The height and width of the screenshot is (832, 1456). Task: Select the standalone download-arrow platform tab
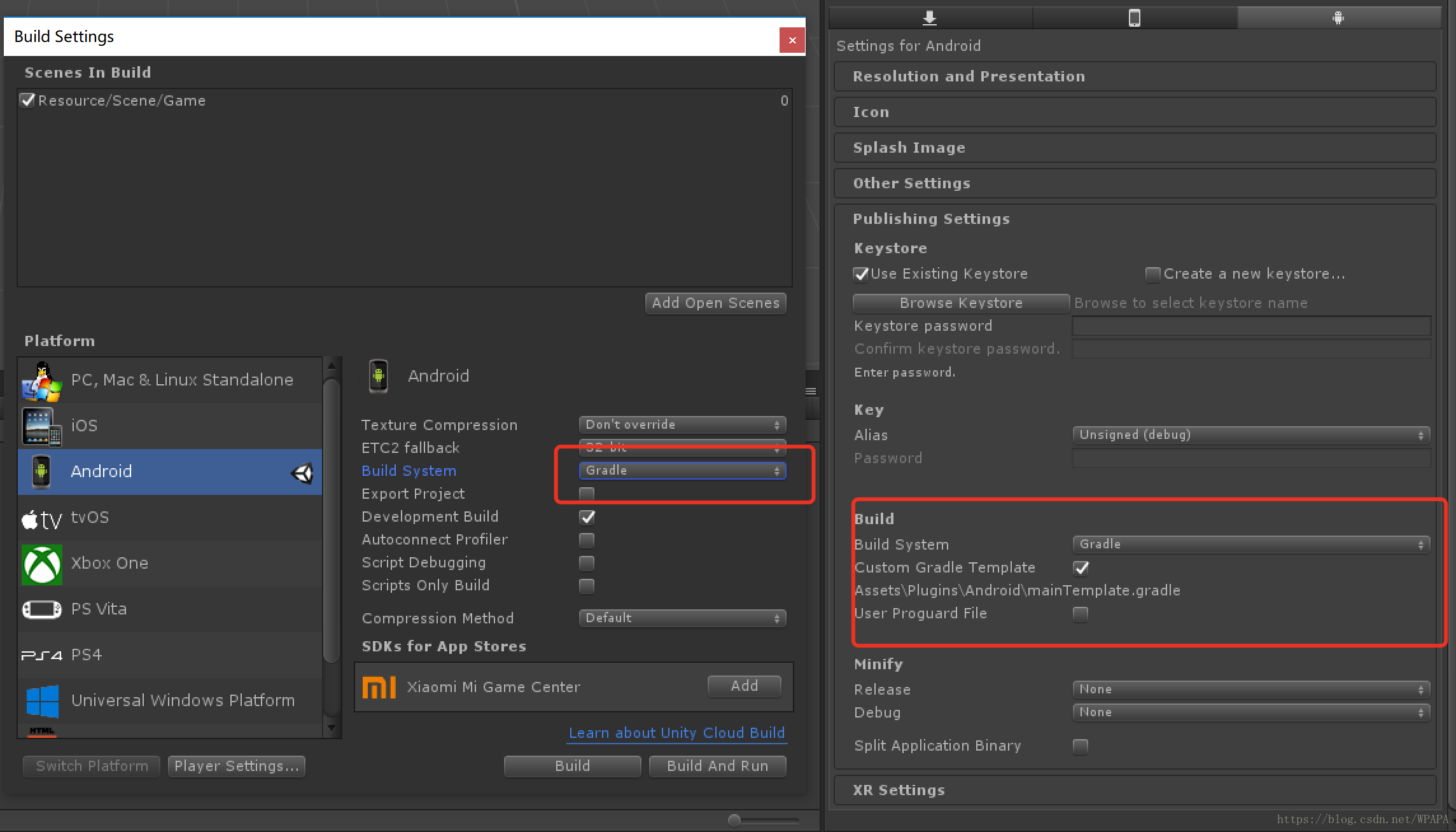(x=930, y=18)
